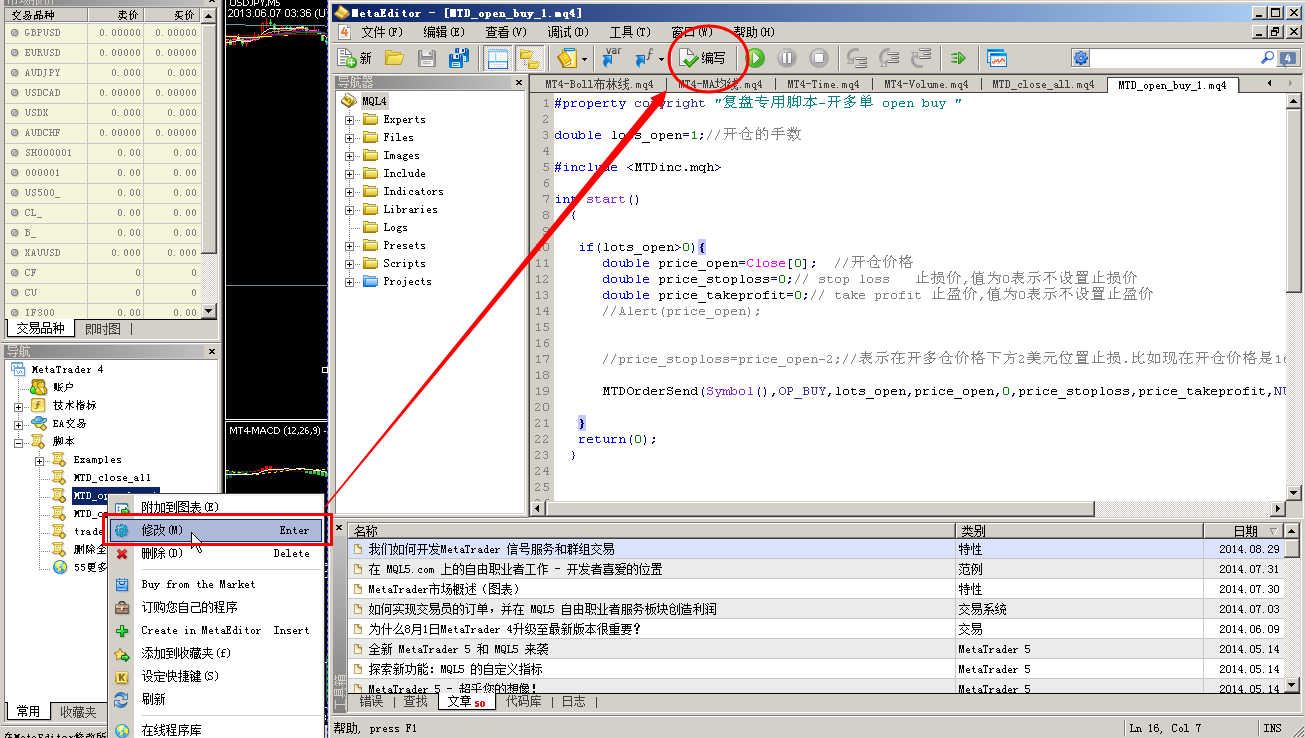Open article 我们如何开发MetaTrader 信号服务和群组交易
Image resolution: width=1305 pixels, height=738 pixels.
coord(491,549)
